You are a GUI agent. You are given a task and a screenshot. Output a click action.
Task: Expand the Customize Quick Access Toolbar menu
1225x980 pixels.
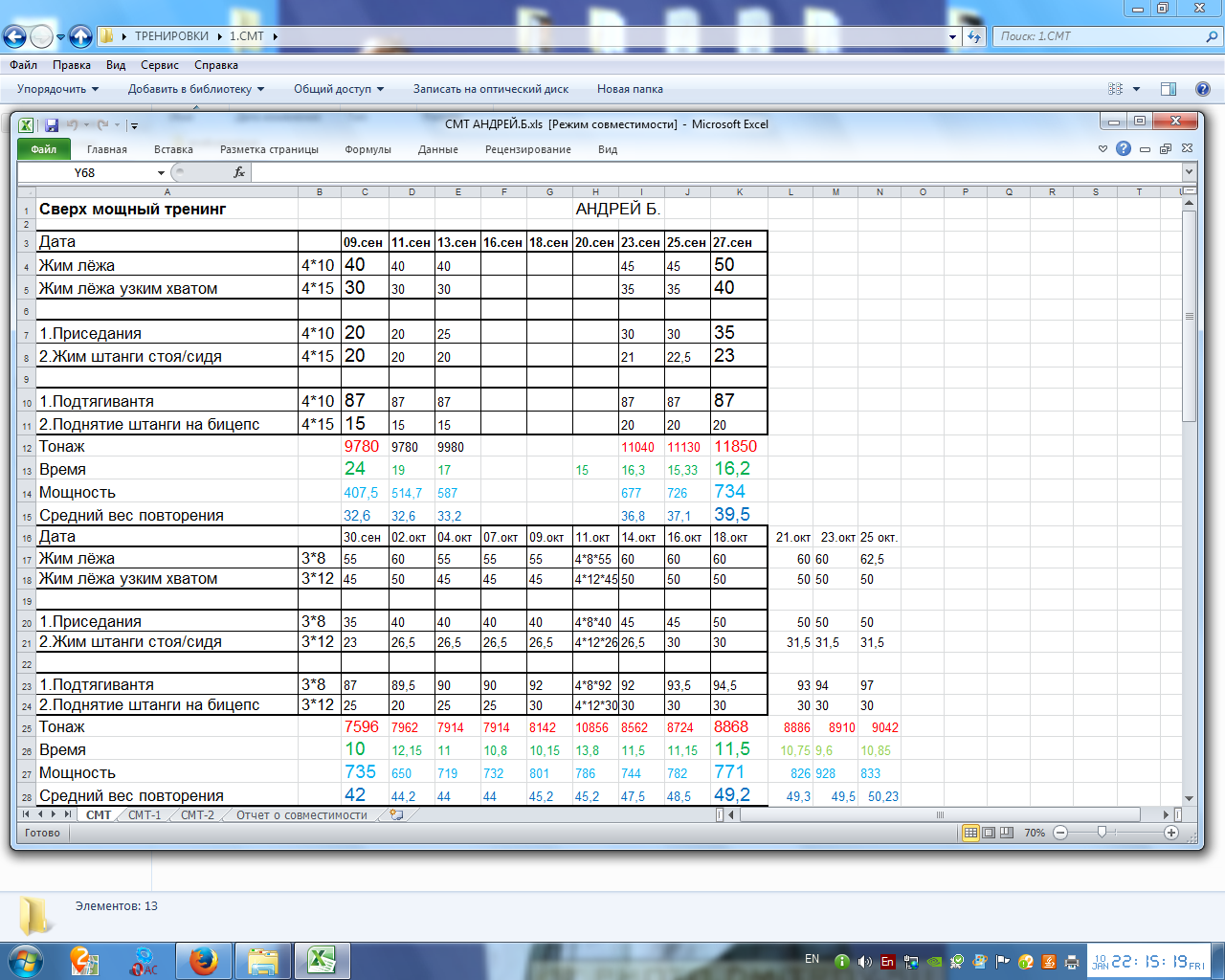click(134, 125)
